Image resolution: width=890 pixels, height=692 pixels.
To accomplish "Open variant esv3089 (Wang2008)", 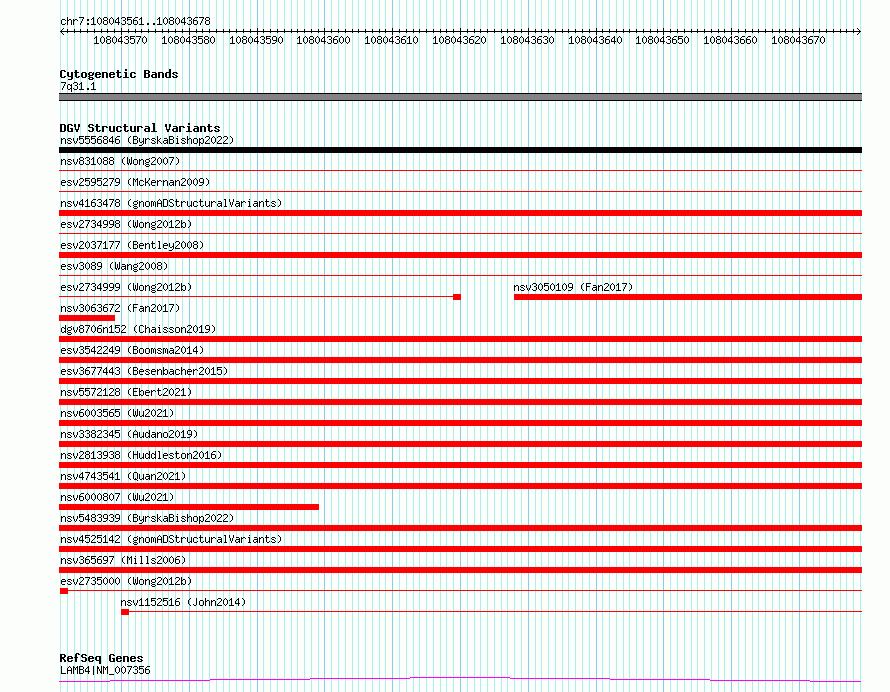I will click(114, 266).
